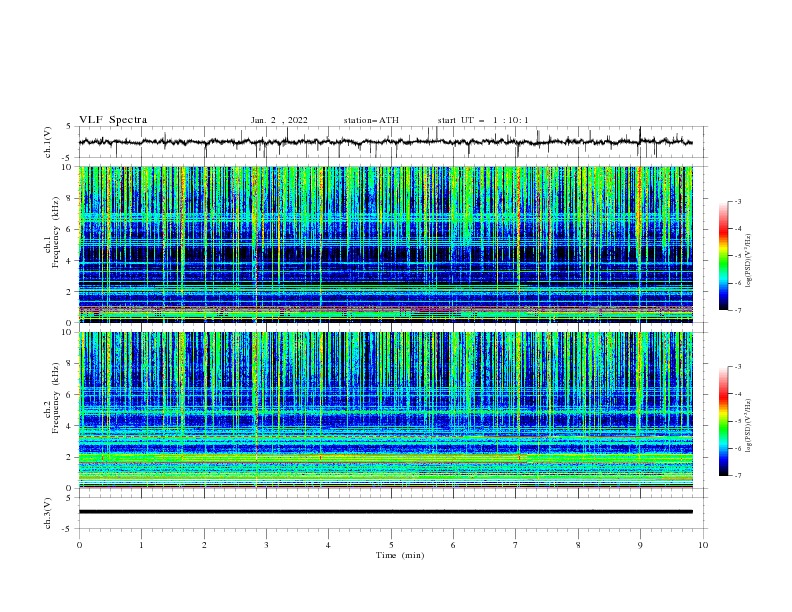Click the log(PSD) label beside ch.1 colorbar
792x612 pixels.
click(748, 261)
